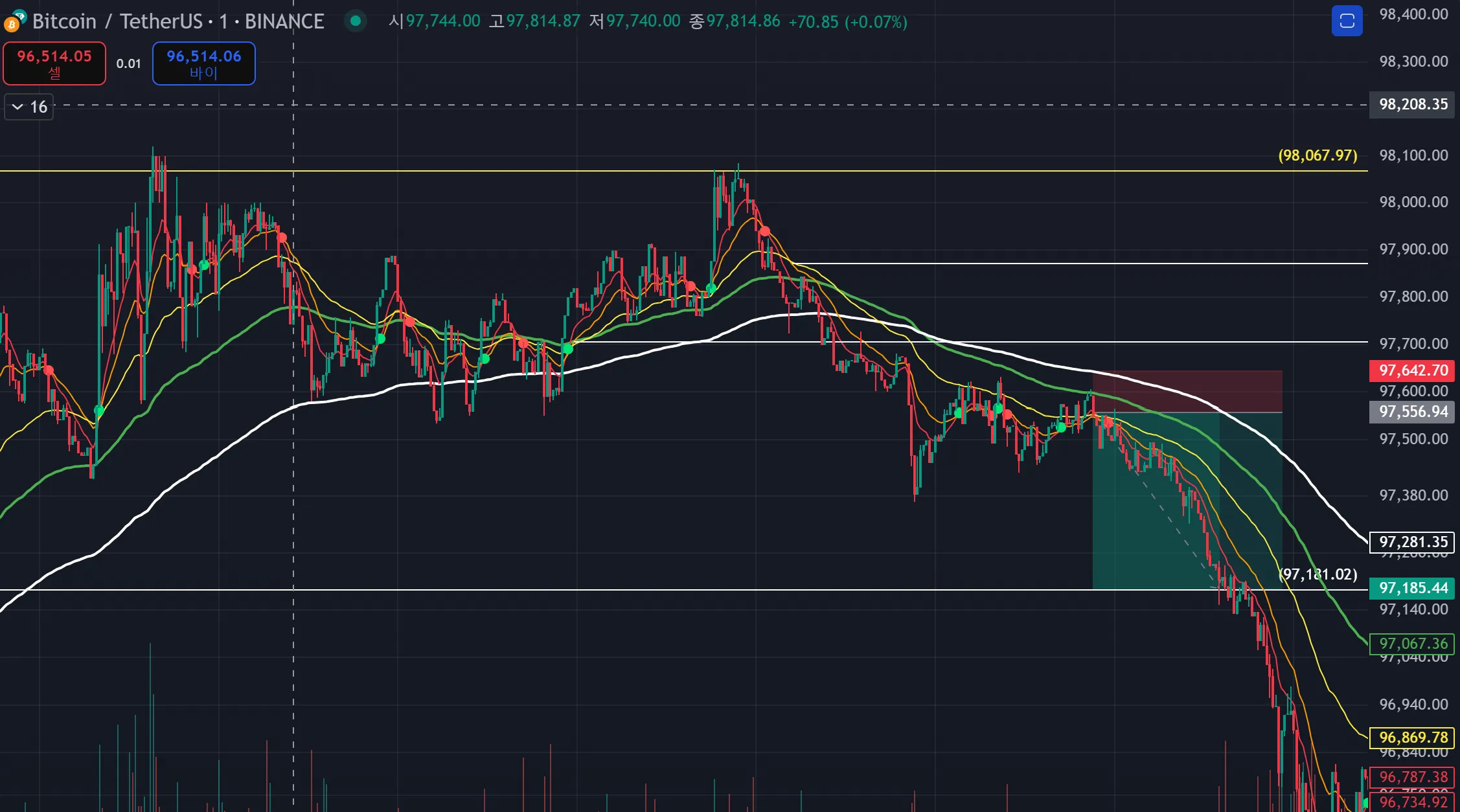The height and width of the screenshot is (812, 1460).
Task: Select the 97,185.44 green target price label
Action: pyautogui.click(x=1412, y=588)
